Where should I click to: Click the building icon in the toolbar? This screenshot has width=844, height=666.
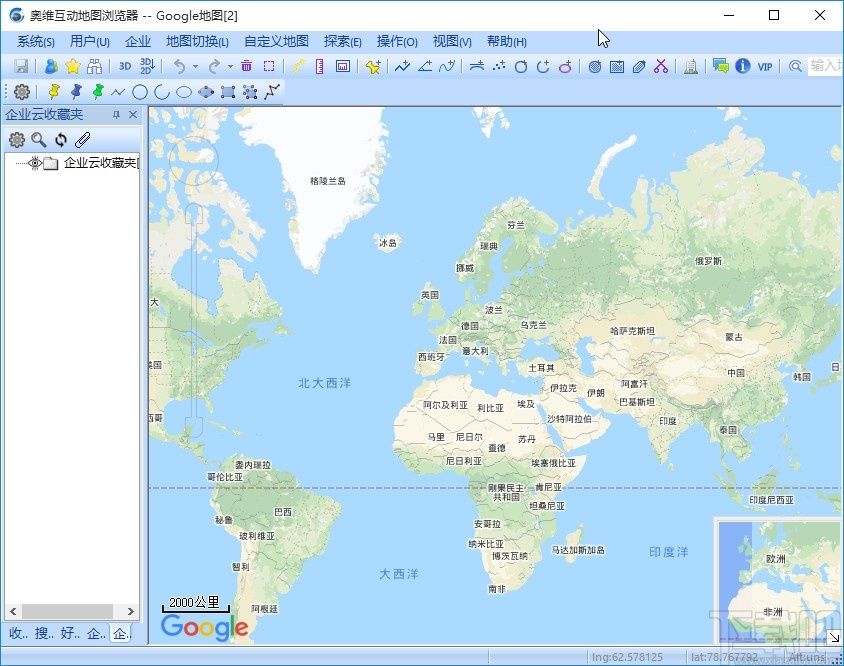point(691,66)
